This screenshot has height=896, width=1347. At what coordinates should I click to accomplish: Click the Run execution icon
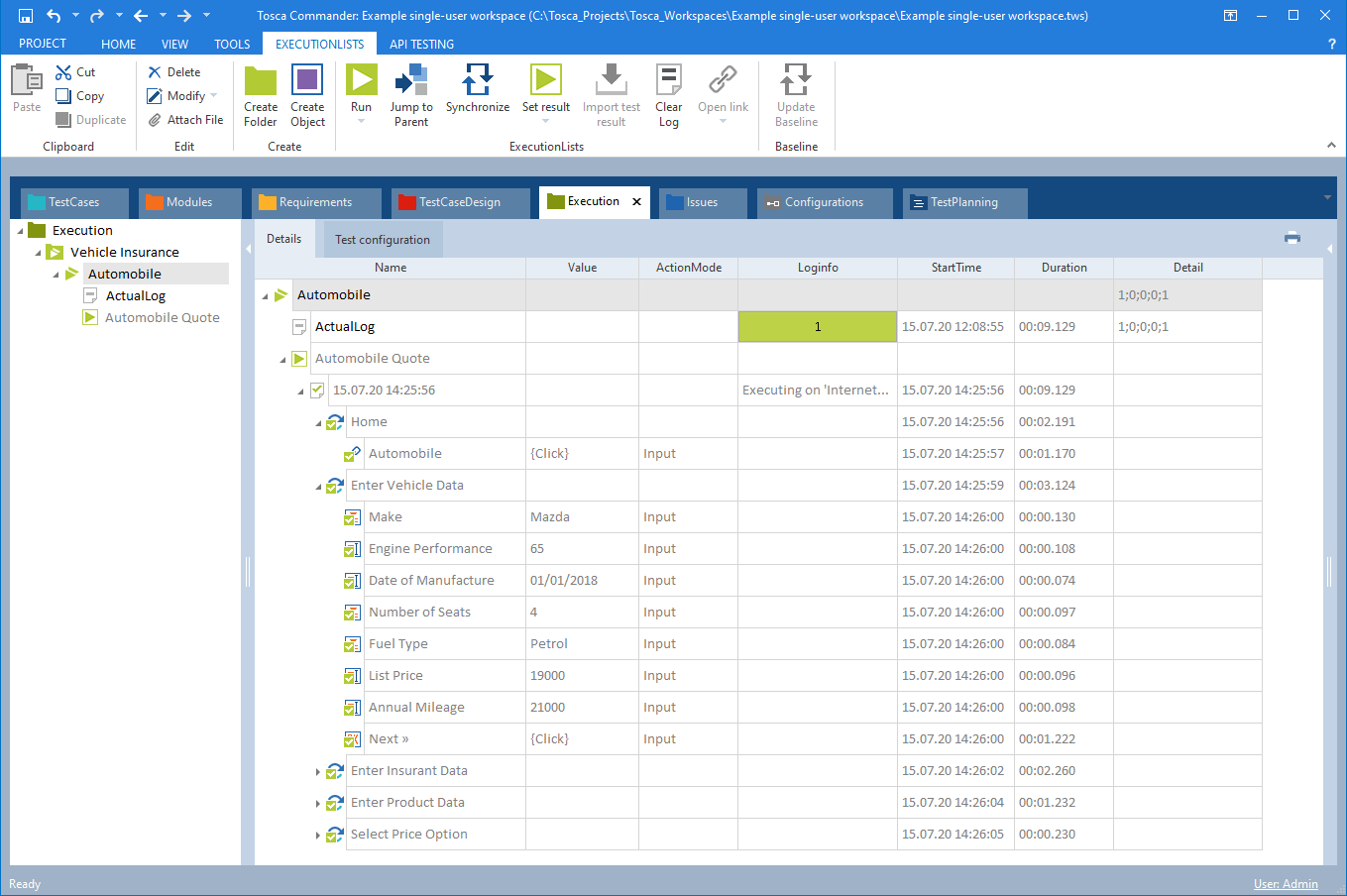[x=361, y=81]
